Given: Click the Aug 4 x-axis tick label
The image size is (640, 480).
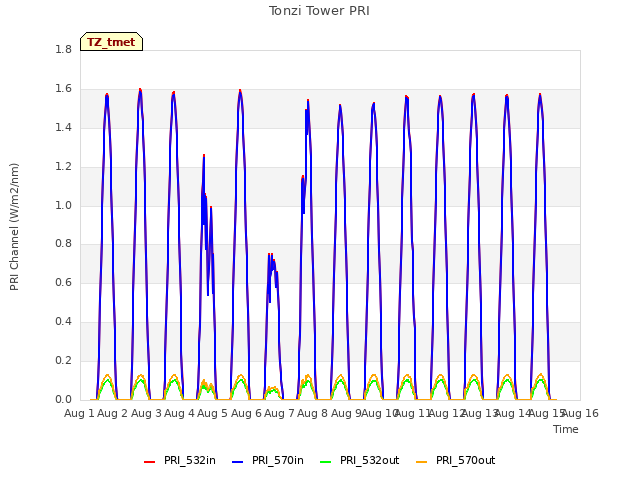Looking at the screenshot, I should [x=180, y=413].
